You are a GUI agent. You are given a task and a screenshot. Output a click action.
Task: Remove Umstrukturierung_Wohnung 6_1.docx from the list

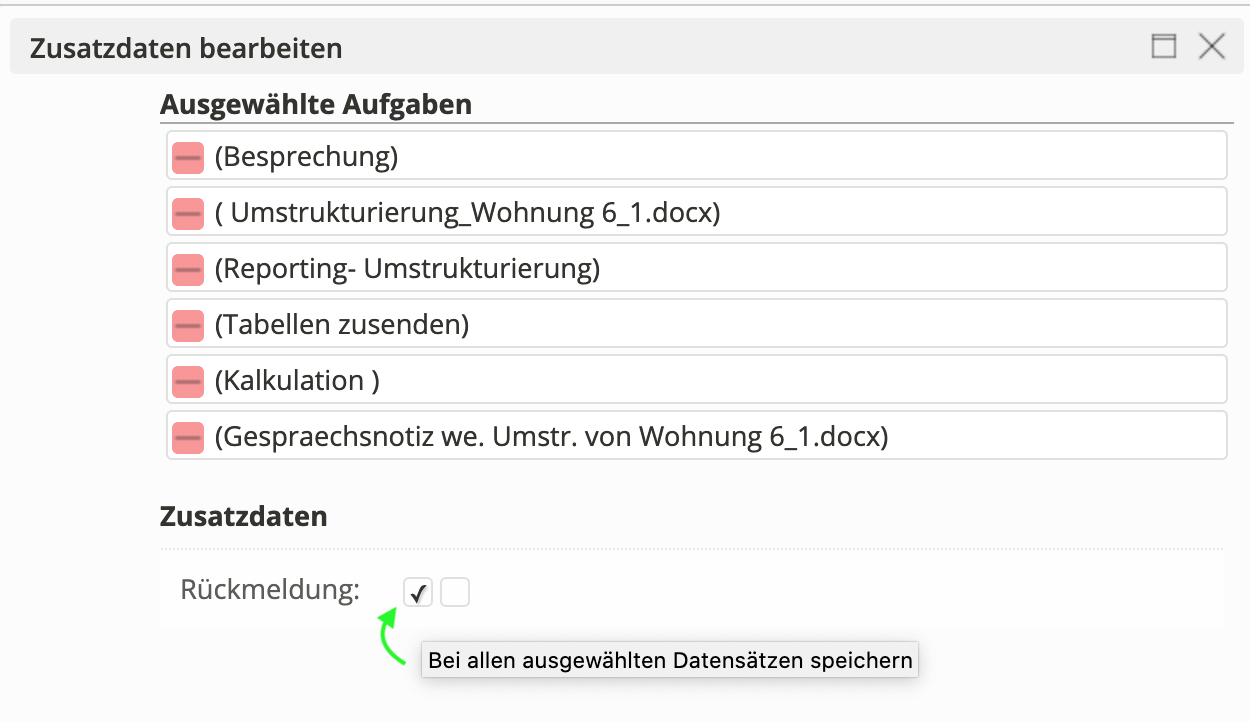point(188,213)
